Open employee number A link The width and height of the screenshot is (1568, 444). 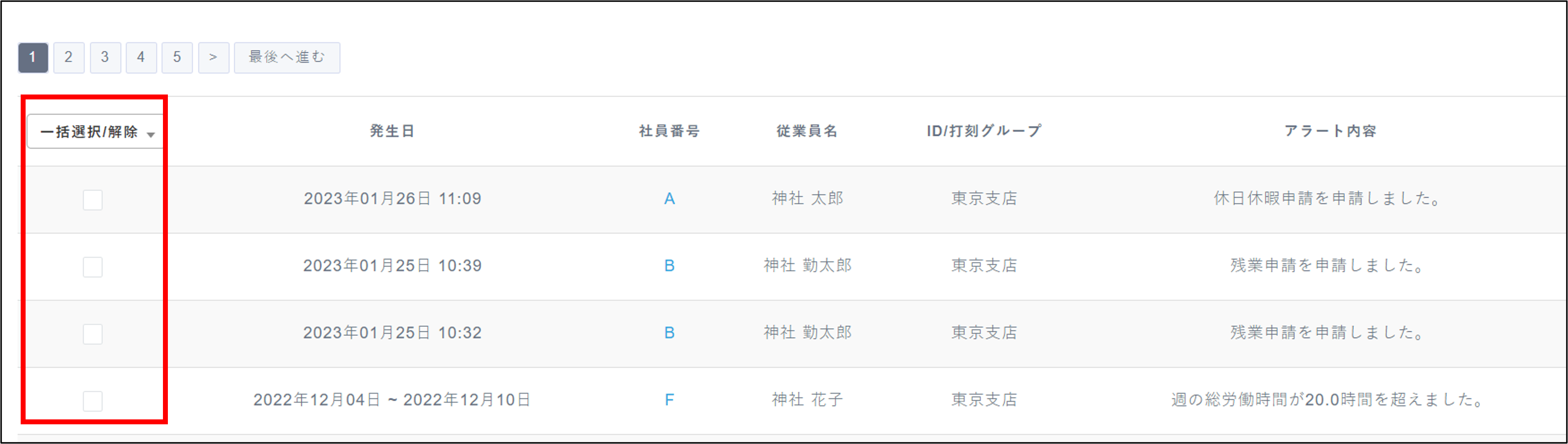669,199
